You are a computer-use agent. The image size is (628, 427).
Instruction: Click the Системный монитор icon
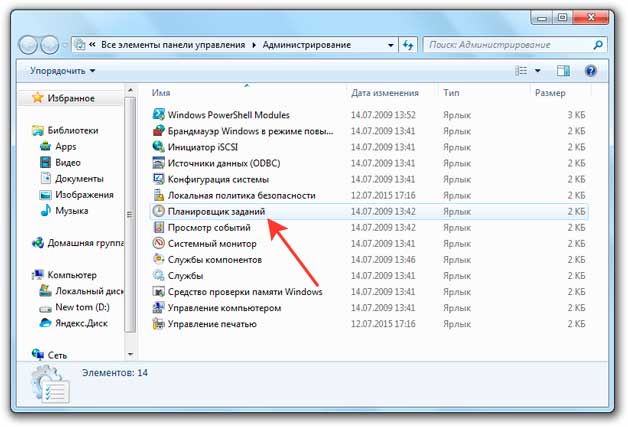coord(159,243)
